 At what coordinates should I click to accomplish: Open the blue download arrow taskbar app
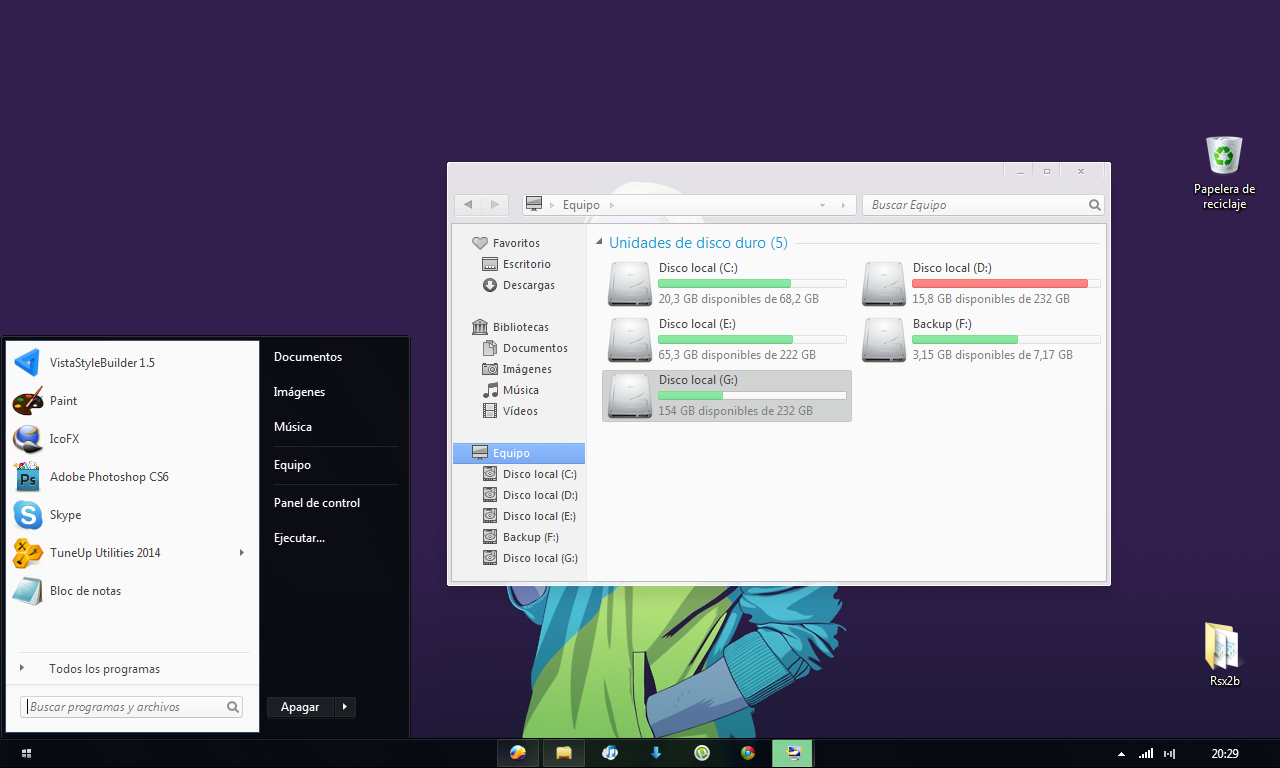656,753
